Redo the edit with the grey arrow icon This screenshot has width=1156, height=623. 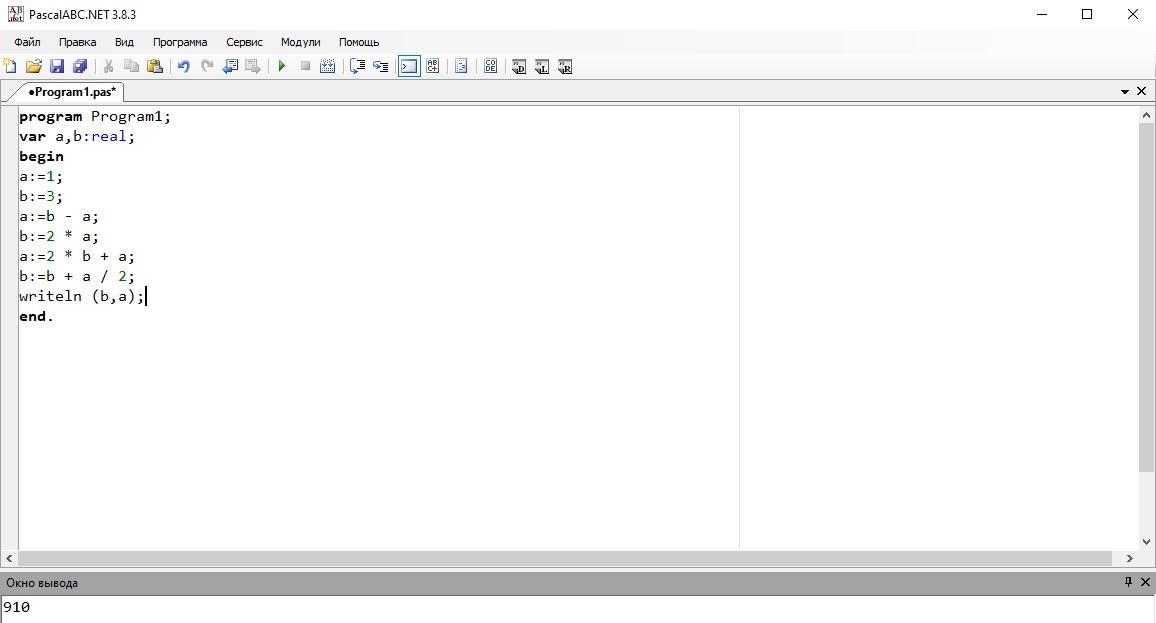[207, 66]
